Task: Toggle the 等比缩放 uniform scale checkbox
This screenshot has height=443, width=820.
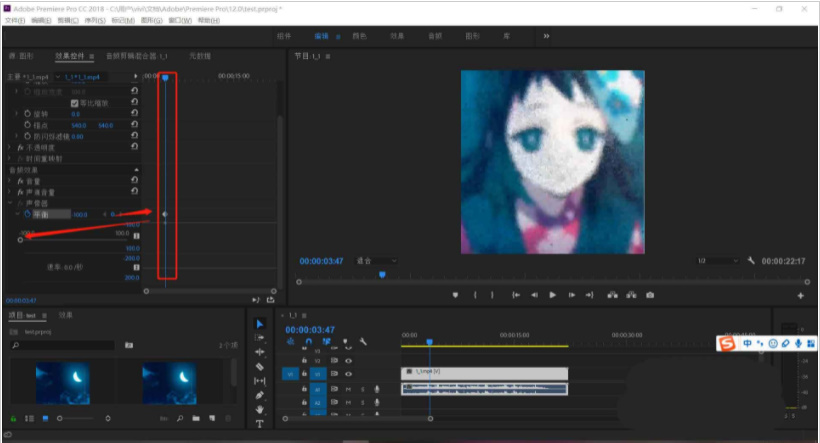Action: coord(74,102)
